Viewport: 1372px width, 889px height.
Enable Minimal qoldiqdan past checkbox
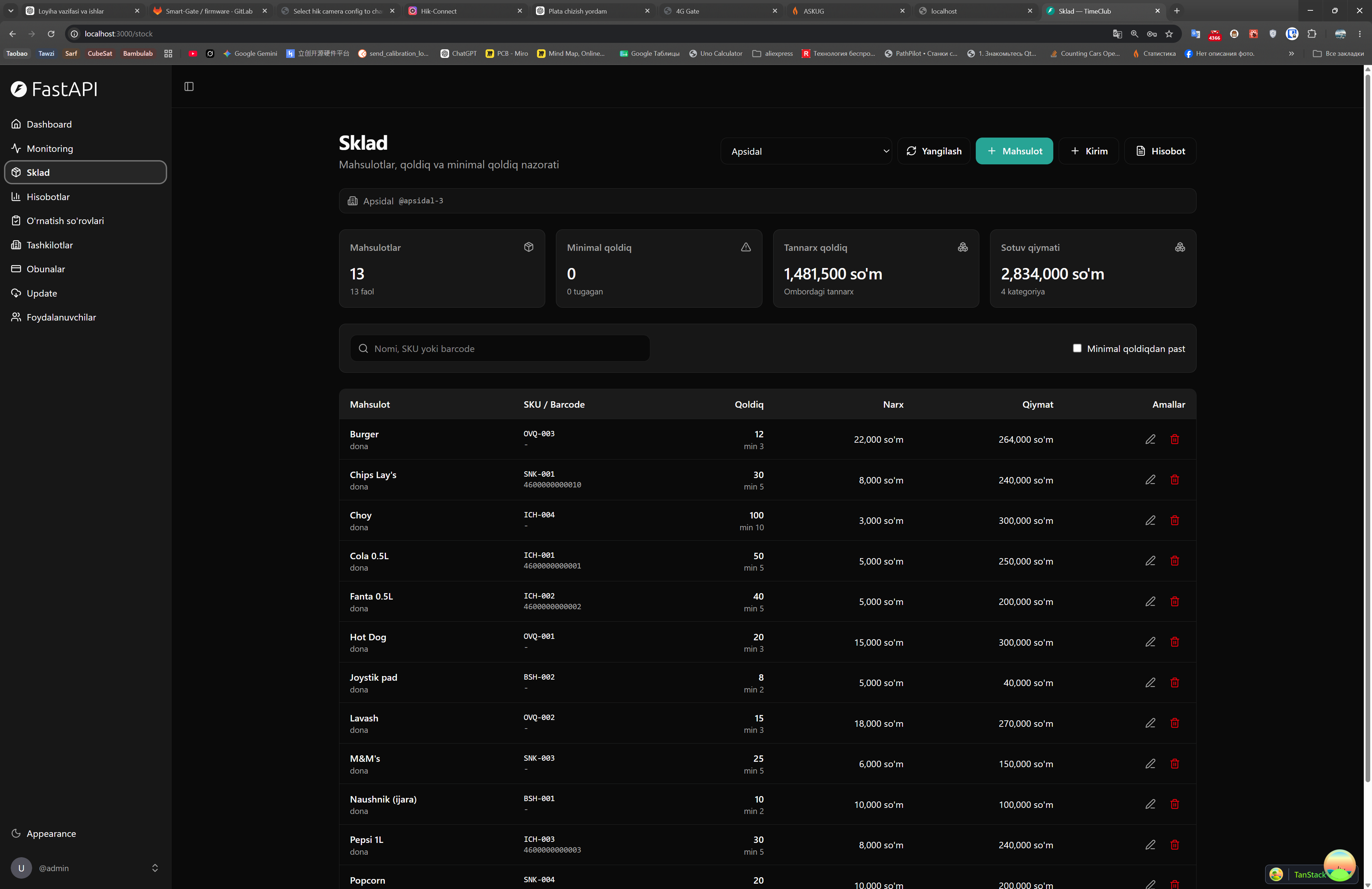tap(1077, 348)
